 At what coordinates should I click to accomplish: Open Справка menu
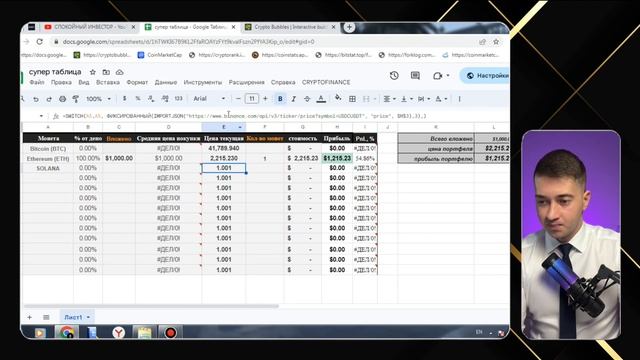[x=283, y=82]
